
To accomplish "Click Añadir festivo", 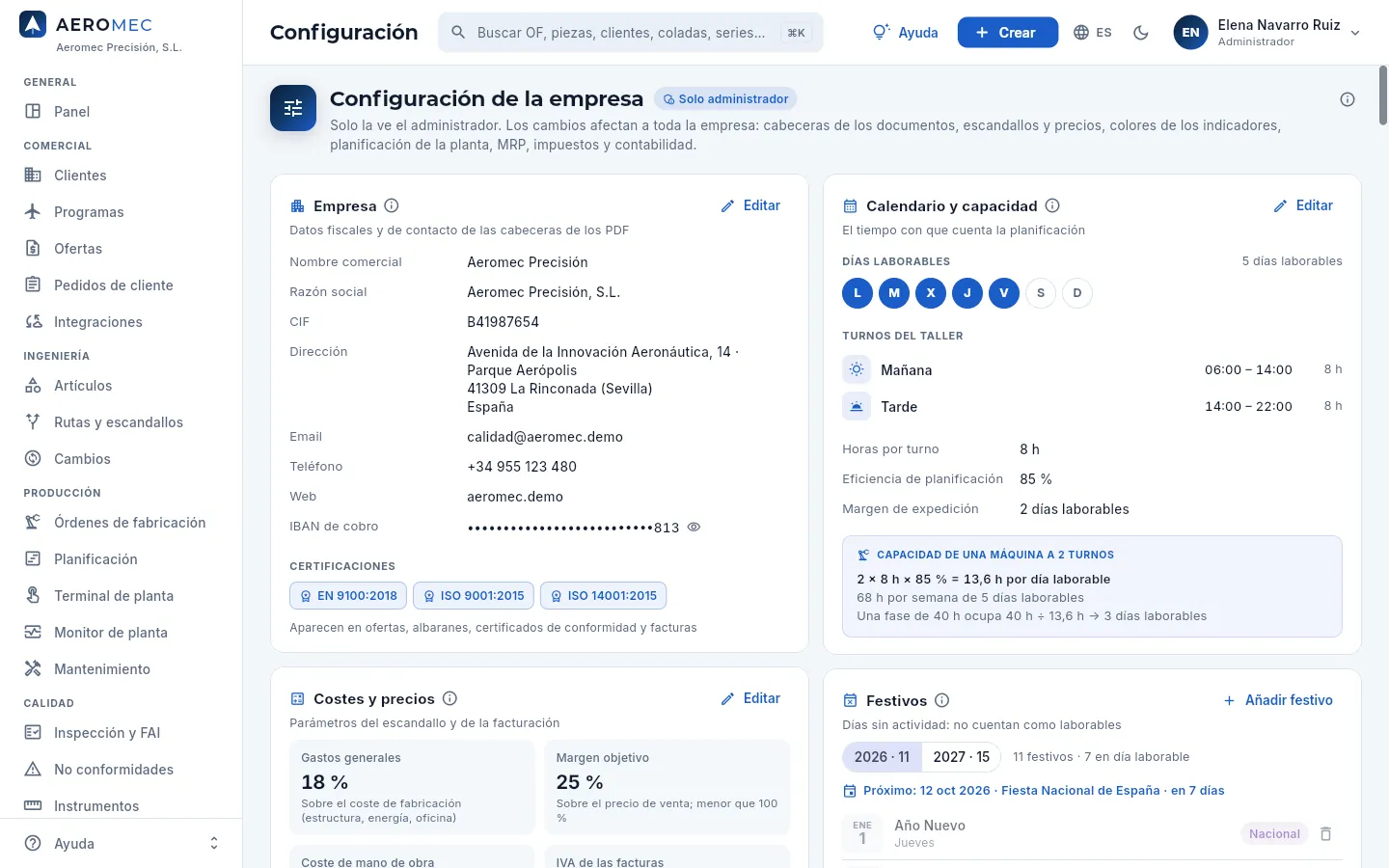I will coord(1278,700).
